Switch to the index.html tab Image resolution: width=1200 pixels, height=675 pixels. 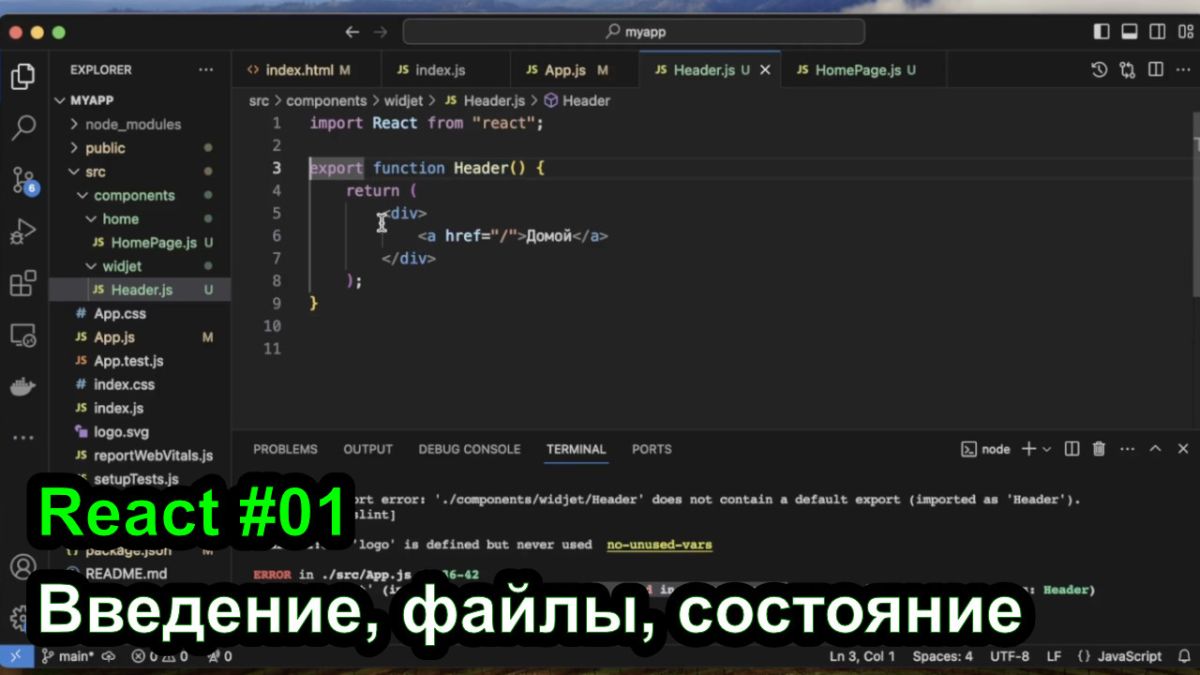306,70
